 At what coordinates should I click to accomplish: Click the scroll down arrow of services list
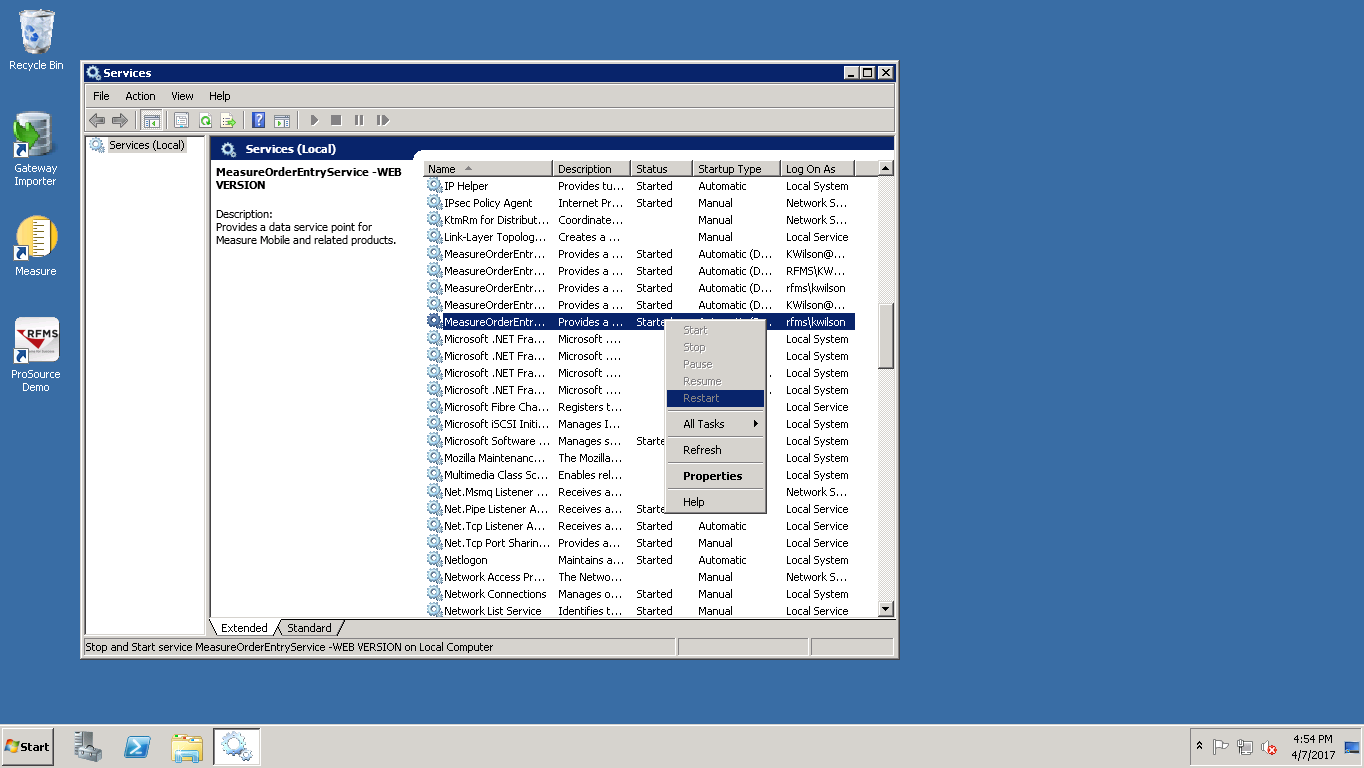[885, 609]
